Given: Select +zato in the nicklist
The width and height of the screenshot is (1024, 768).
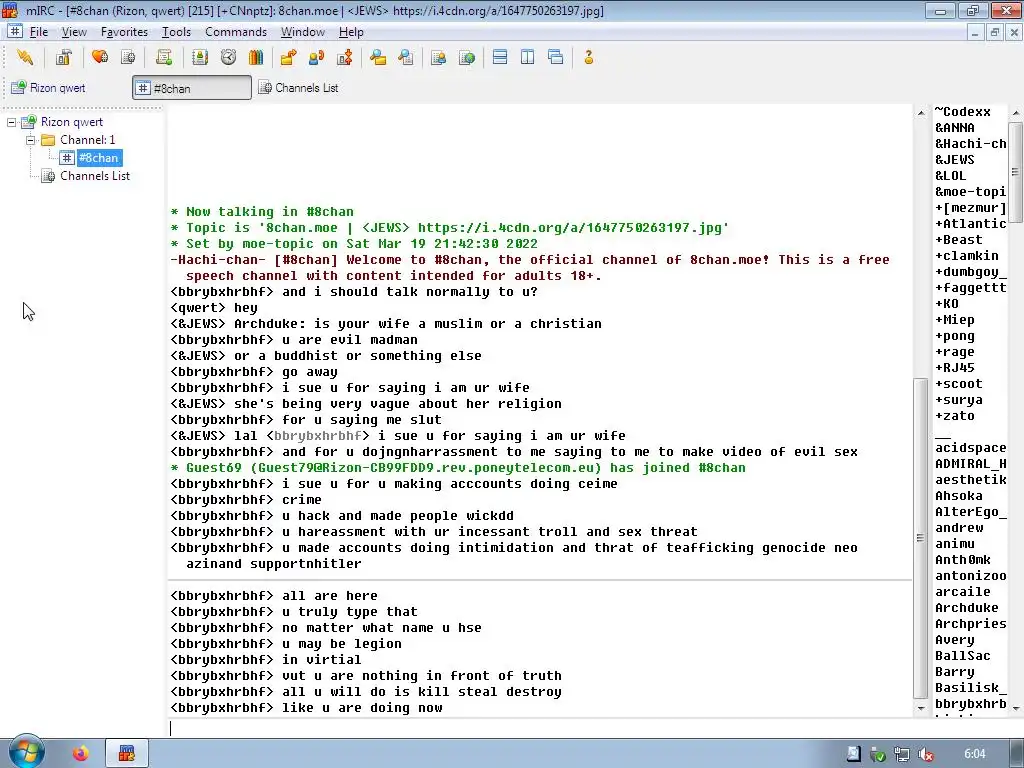Looking at the screenshot, I should click(x=955, y=416).
